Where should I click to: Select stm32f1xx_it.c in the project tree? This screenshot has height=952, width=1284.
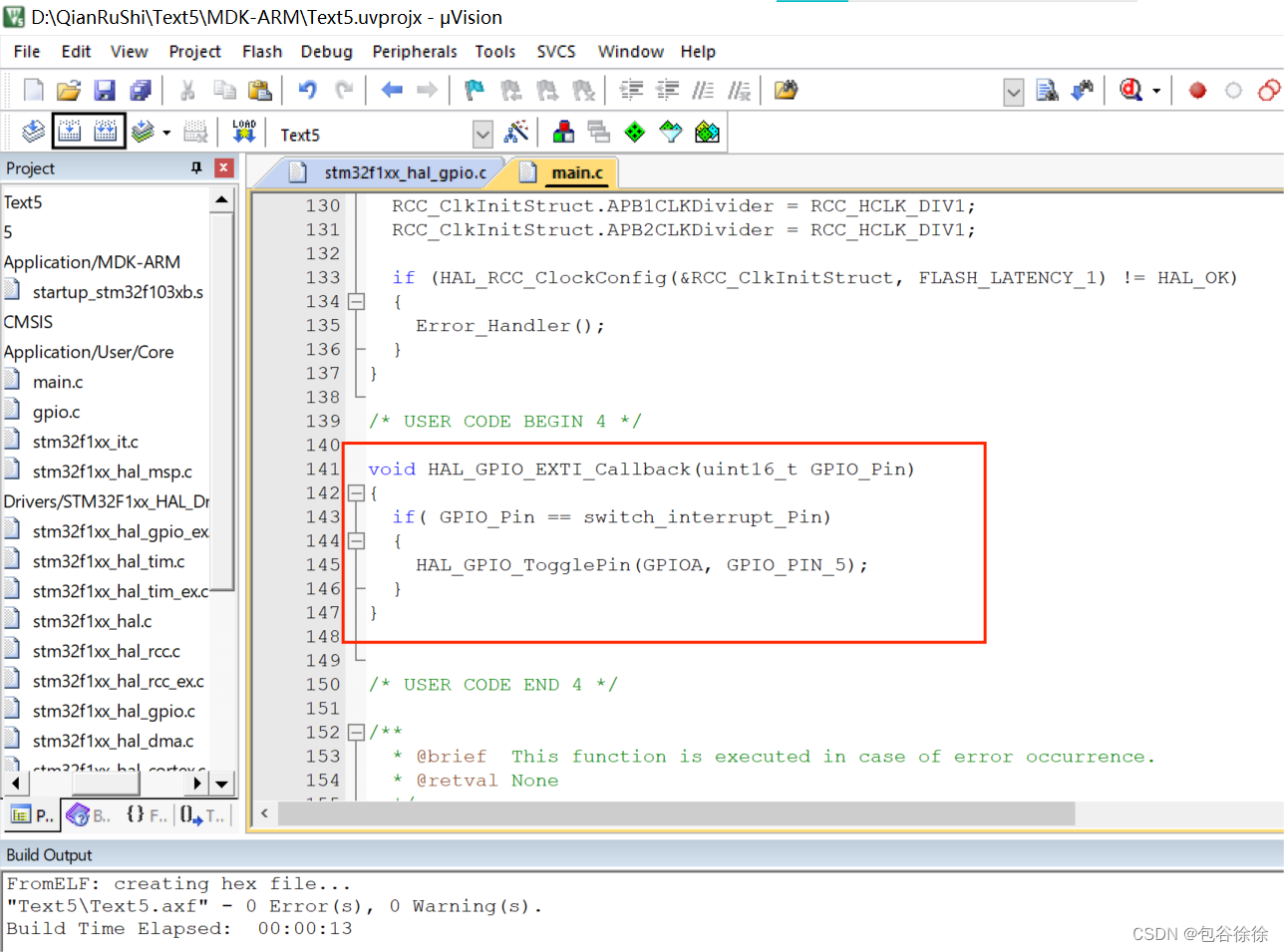[86, 442]
